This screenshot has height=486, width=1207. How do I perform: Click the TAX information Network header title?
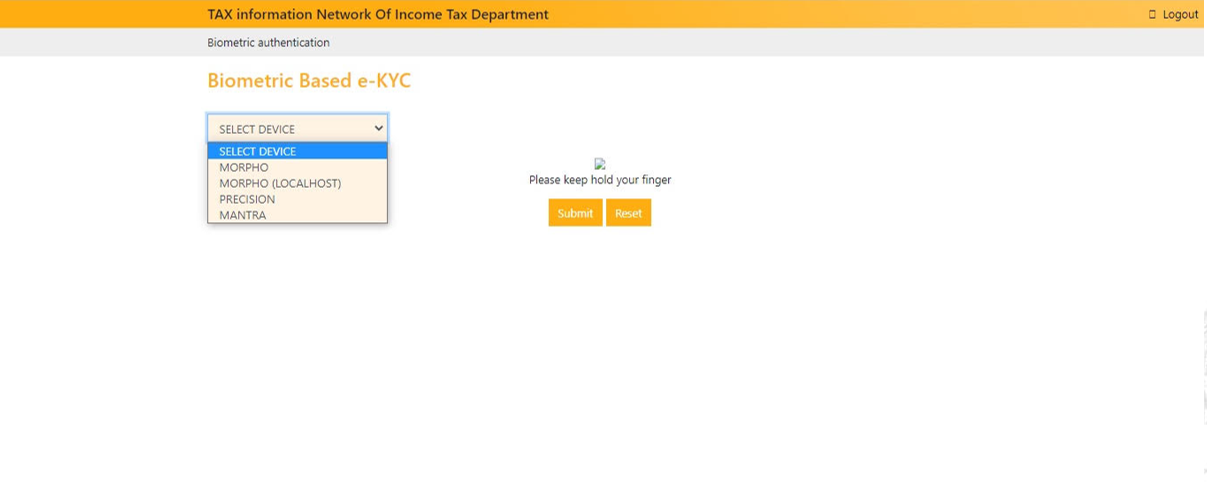(x=378, y=14)
